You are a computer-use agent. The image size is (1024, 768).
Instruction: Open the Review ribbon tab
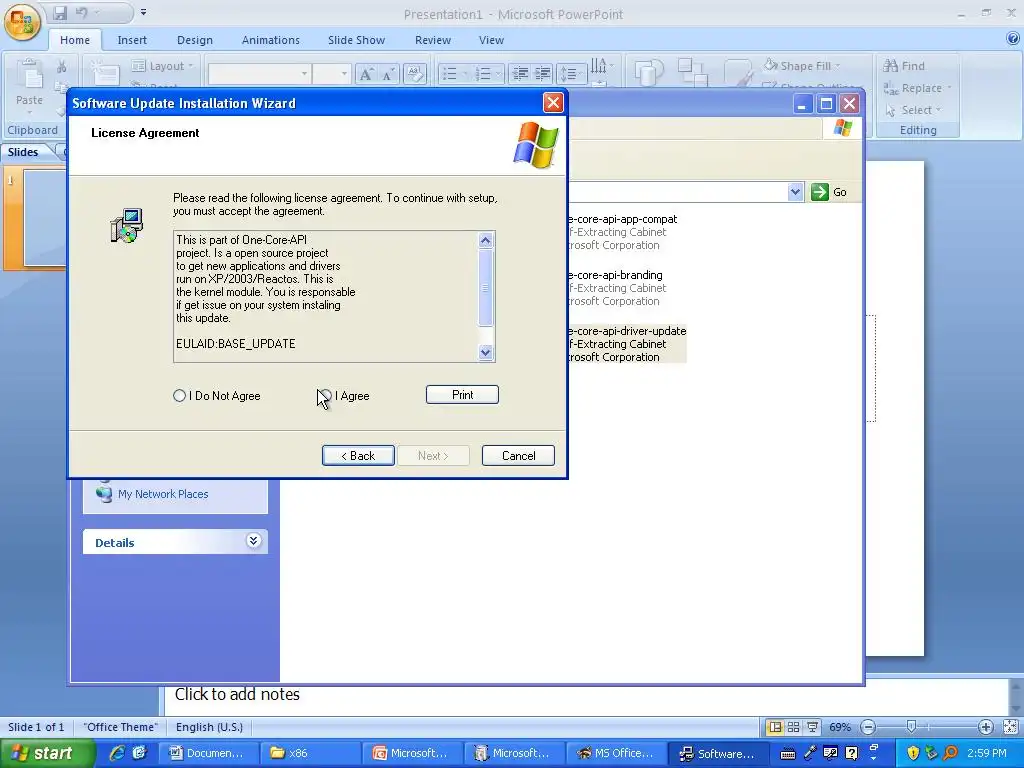tap(433, 40)
